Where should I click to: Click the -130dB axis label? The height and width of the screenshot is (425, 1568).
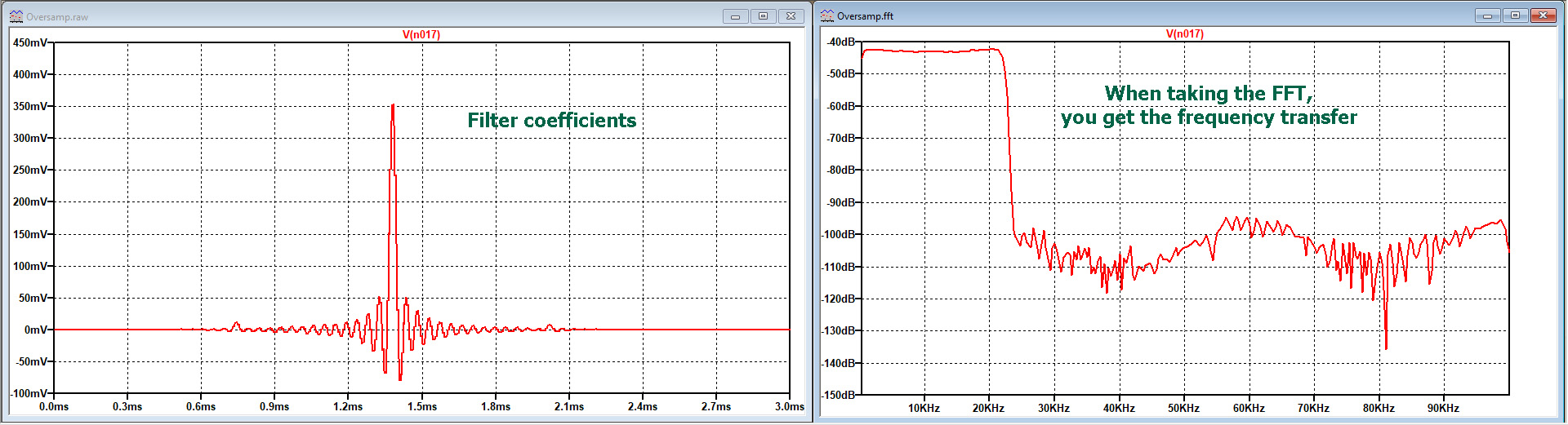pos(839,330)
